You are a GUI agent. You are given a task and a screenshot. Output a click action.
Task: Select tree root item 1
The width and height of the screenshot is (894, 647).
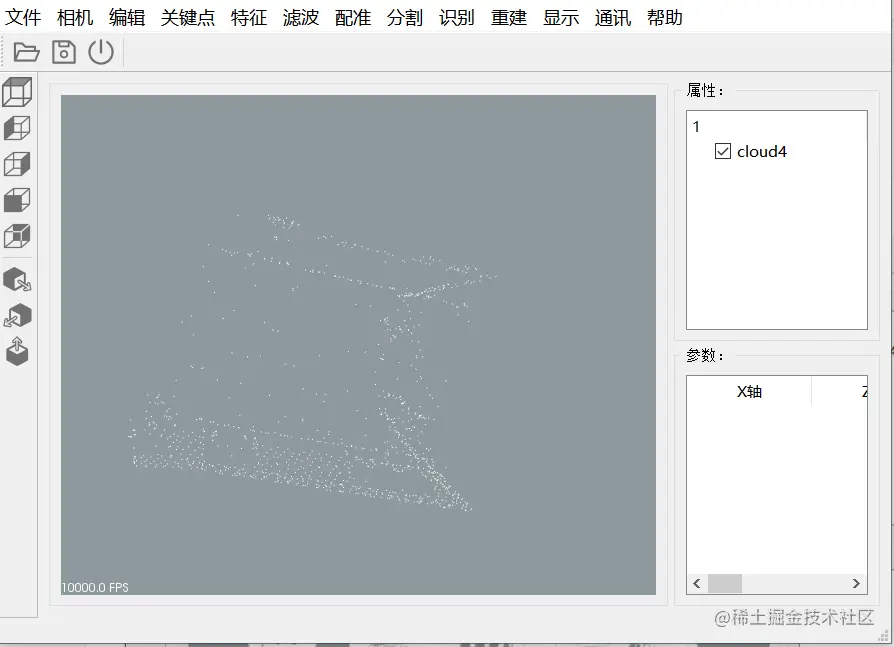(696, 127)
